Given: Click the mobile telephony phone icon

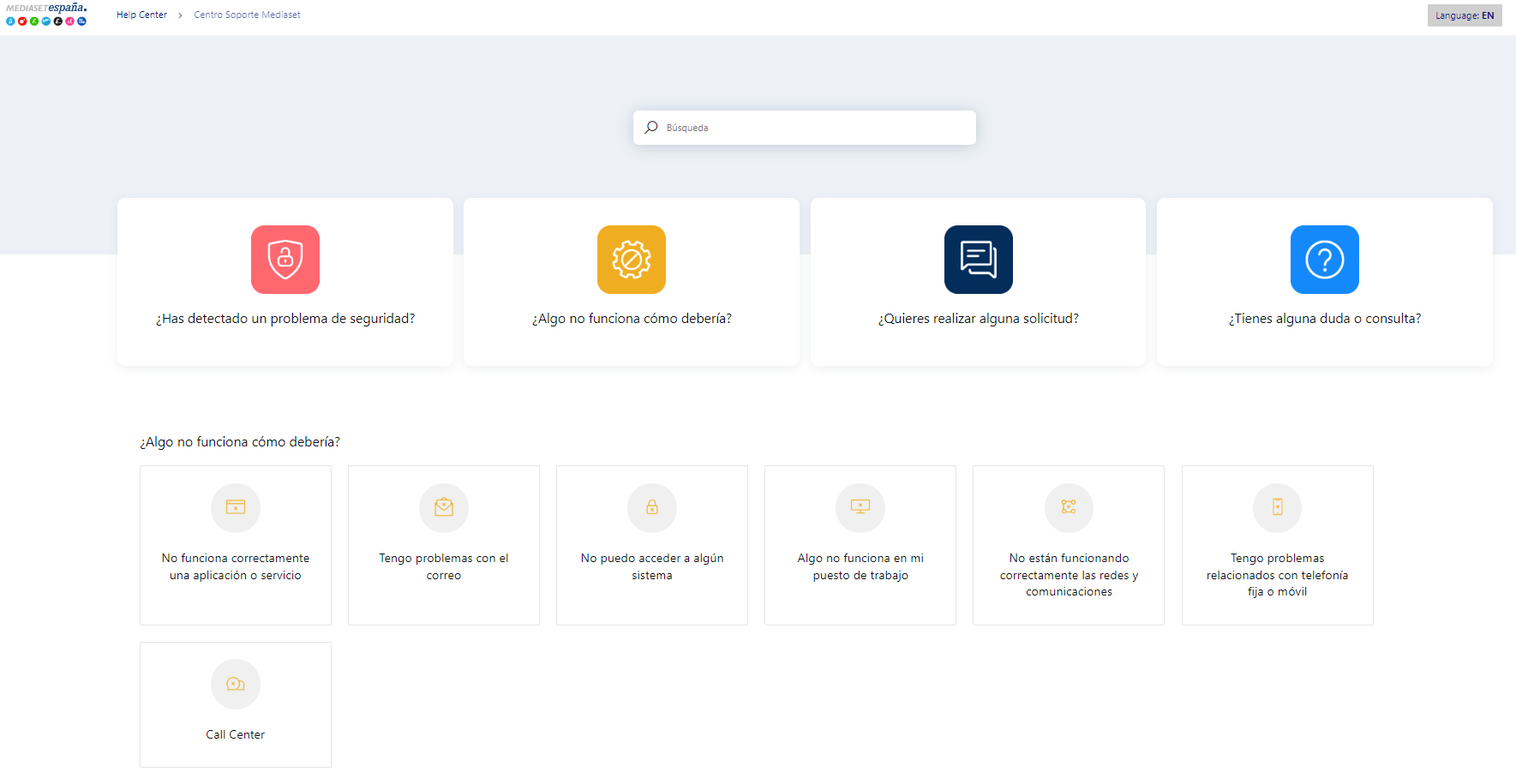Looking at the screenshot, I should (1277, 507).
